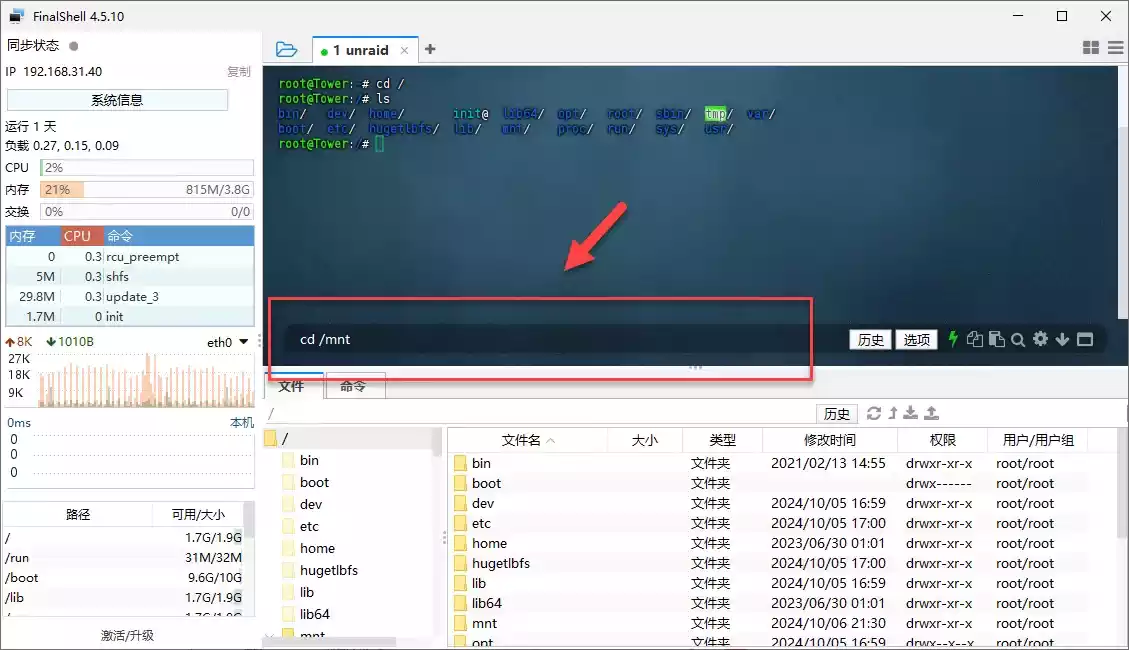1129x650 pixels.
Task: Select the hugetlbfs folder in directory tree
Action: click(328, 570)
